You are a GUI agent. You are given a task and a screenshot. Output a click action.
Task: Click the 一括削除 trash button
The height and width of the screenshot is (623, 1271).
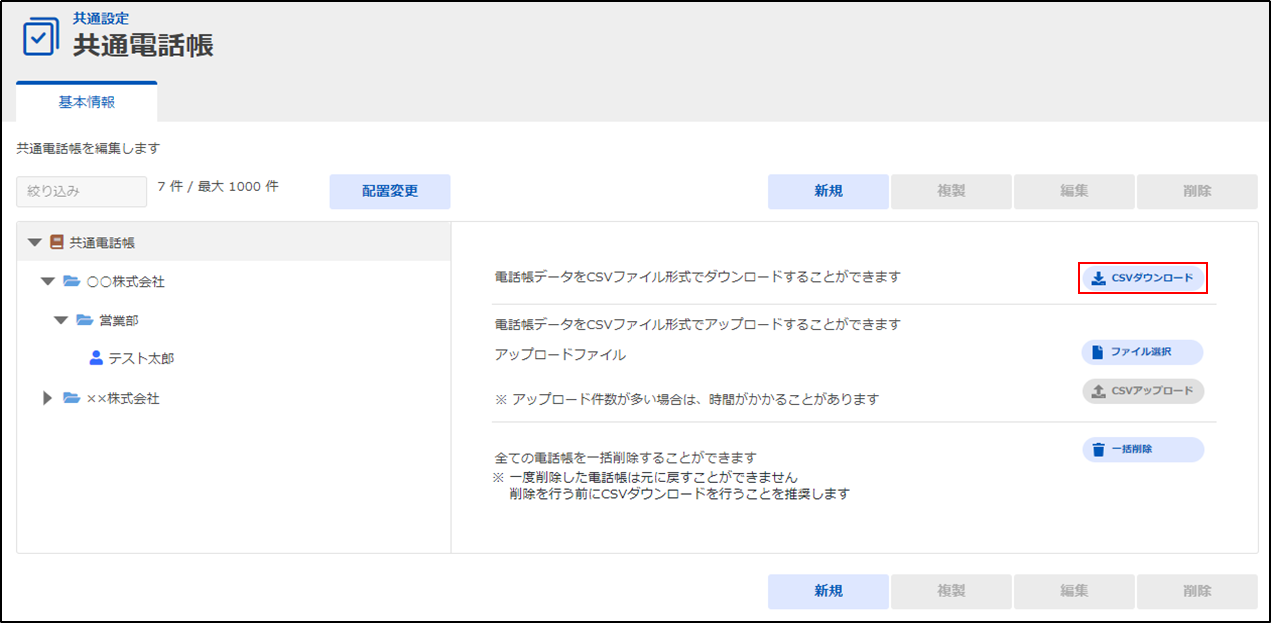click(x=1142, y=449)
